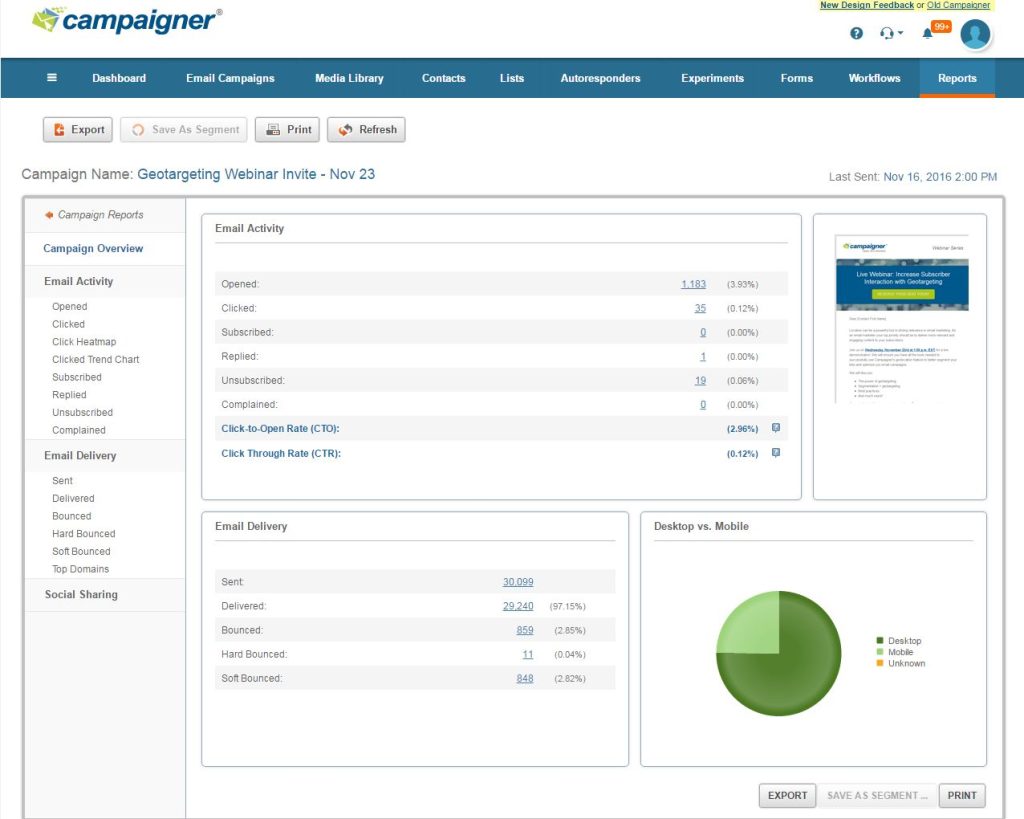This screenshot has height=819, width=1024.
Task: Click the Old Campaigner link
Action: [x=960, y=5]
